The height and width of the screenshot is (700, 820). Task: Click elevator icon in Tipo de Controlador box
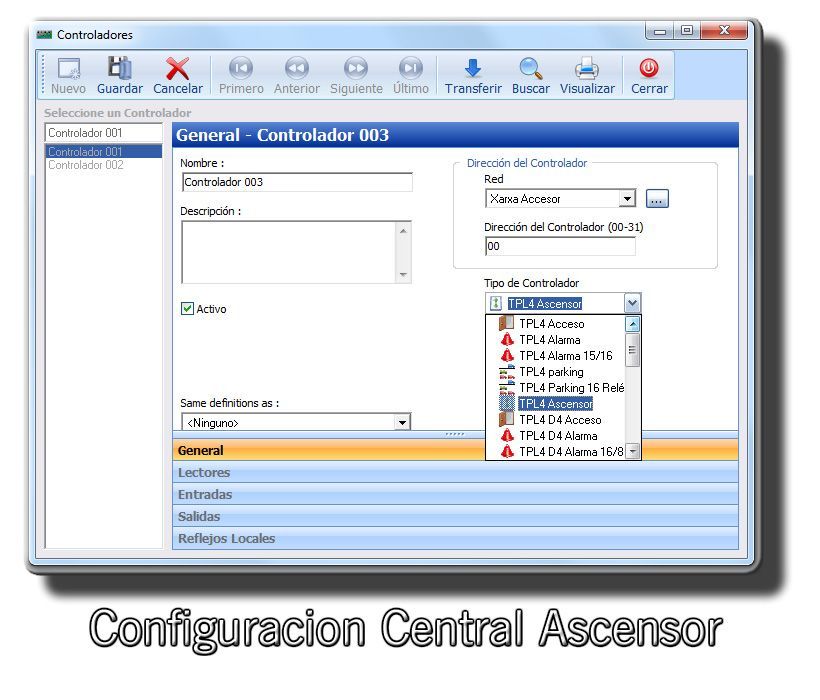[496, 303]
